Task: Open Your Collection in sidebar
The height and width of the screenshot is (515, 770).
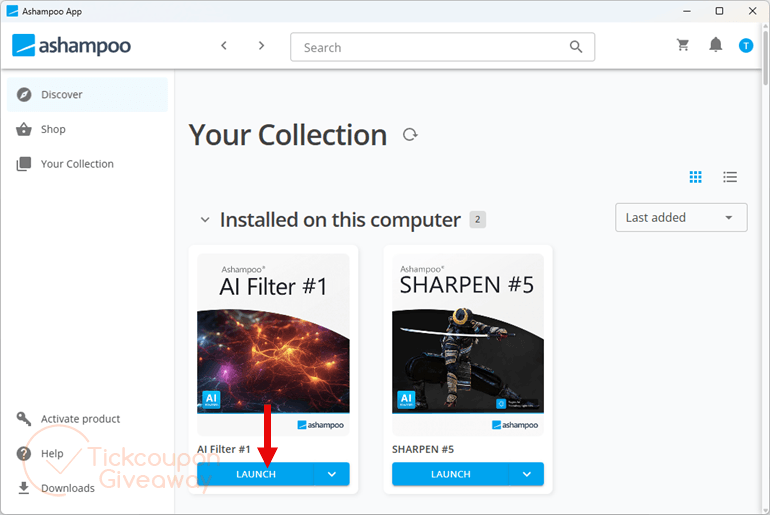Action: pyautogui.click(x=87, y=164)
